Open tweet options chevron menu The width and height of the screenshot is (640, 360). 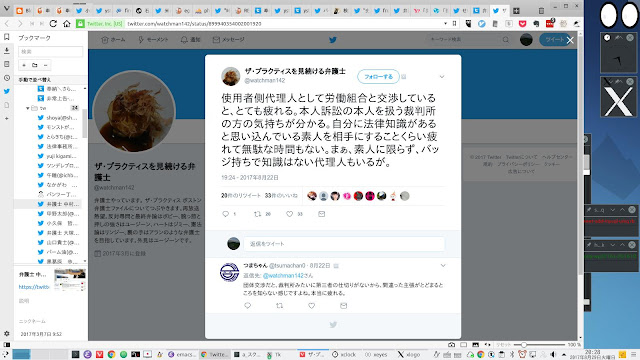(442, 77)
